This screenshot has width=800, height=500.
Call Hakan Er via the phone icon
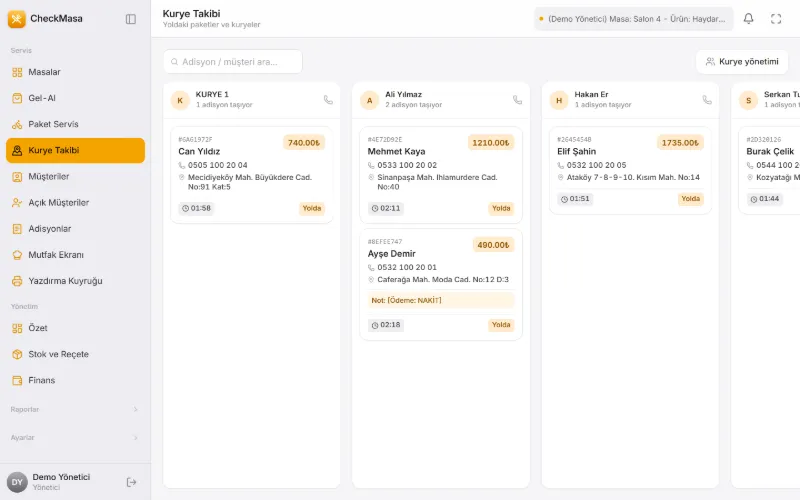point(707,99)
